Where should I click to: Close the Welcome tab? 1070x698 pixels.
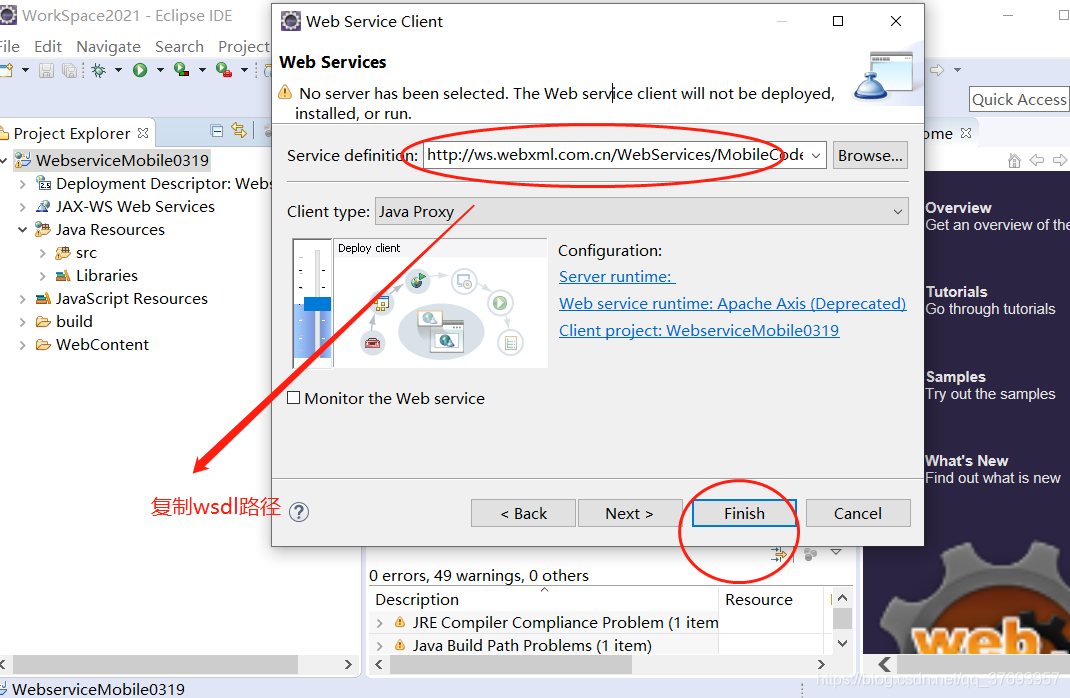(x=966, y=133)
